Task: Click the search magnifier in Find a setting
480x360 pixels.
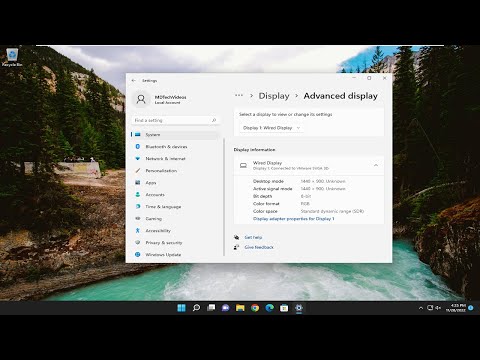Action: coord(214,120)
